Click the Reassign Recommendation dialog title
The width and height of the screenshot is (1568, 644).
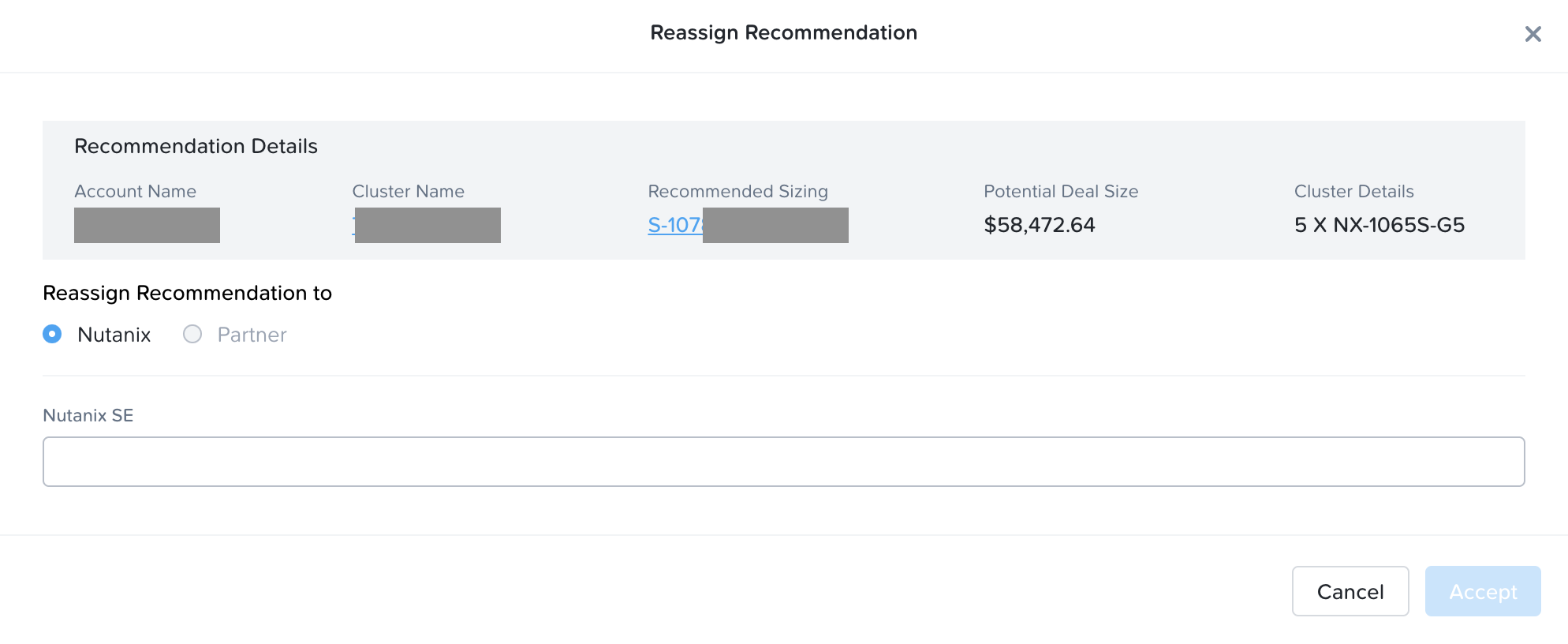[x=783, y=32]
